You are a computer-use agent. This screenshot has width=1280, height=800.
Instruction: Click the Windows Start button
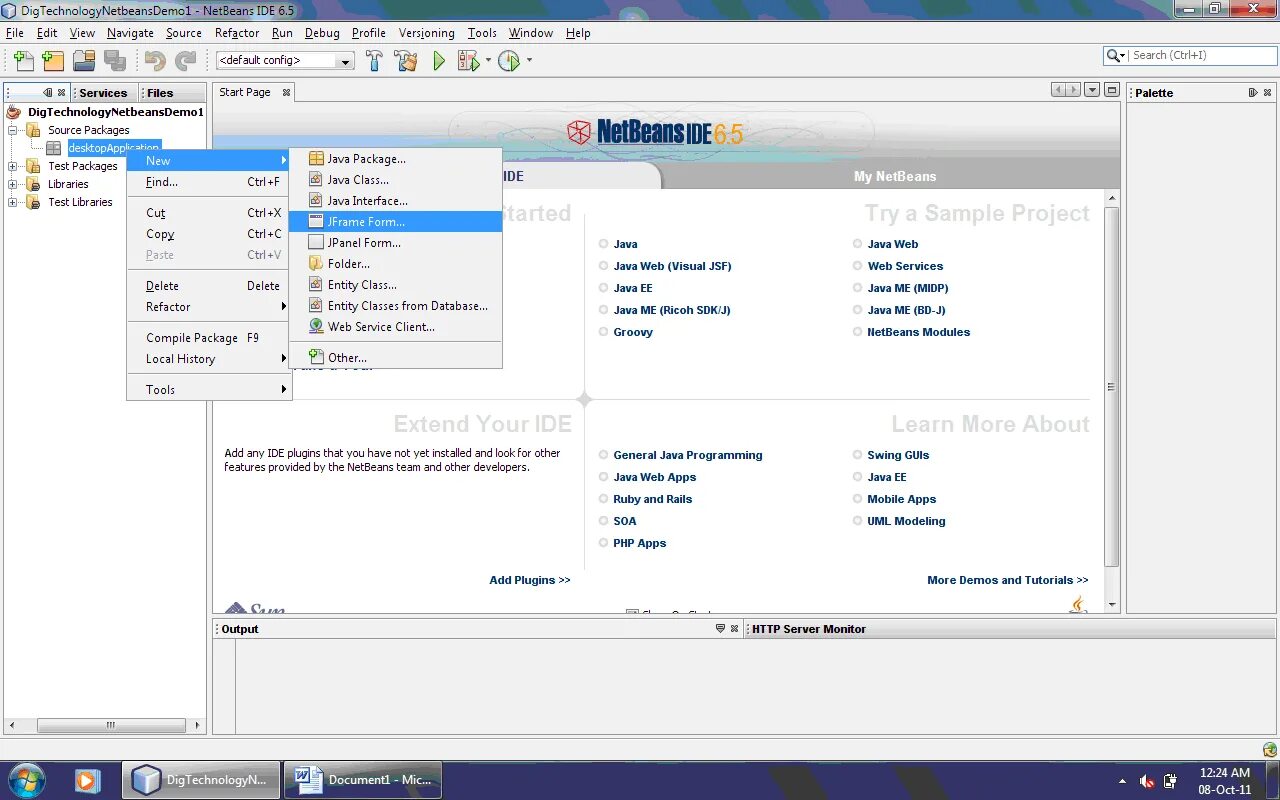tap(26, 780)
